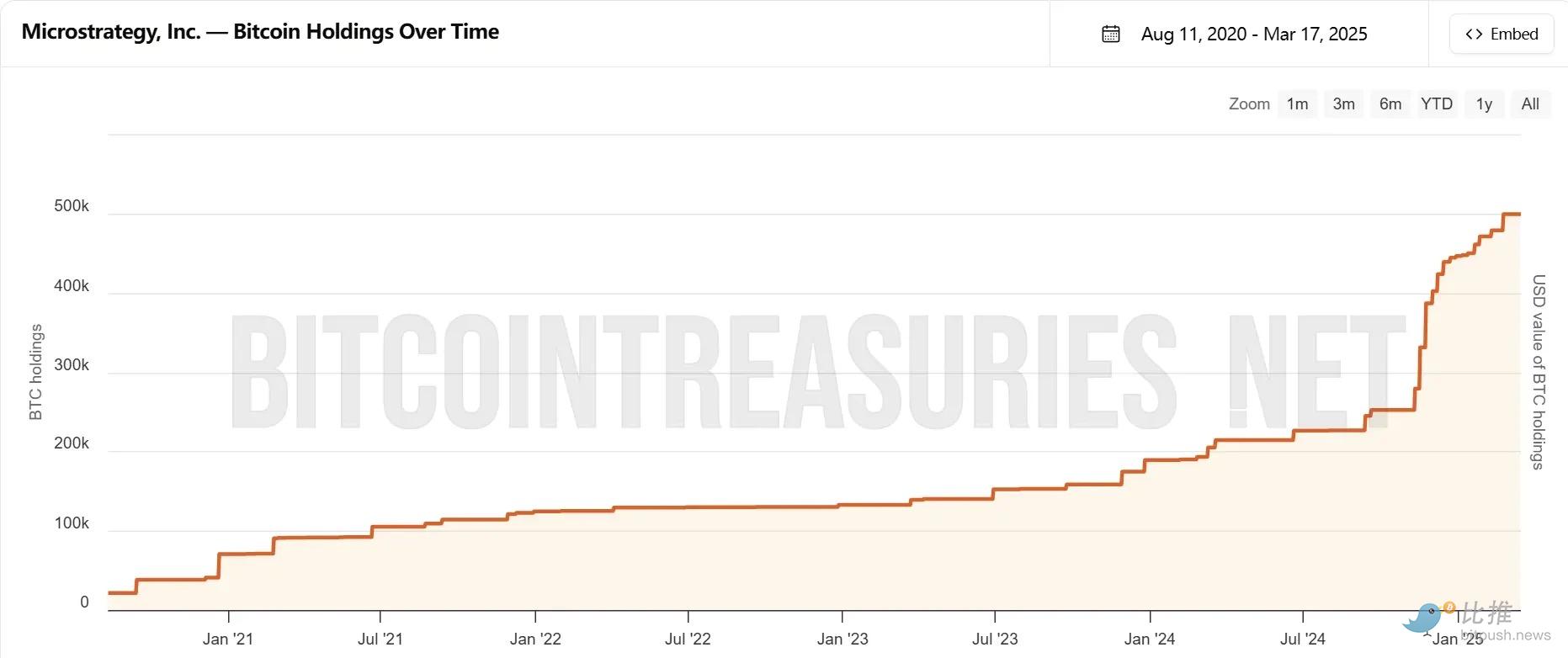Click the 500k y-axis label

[x=72, y=206]
